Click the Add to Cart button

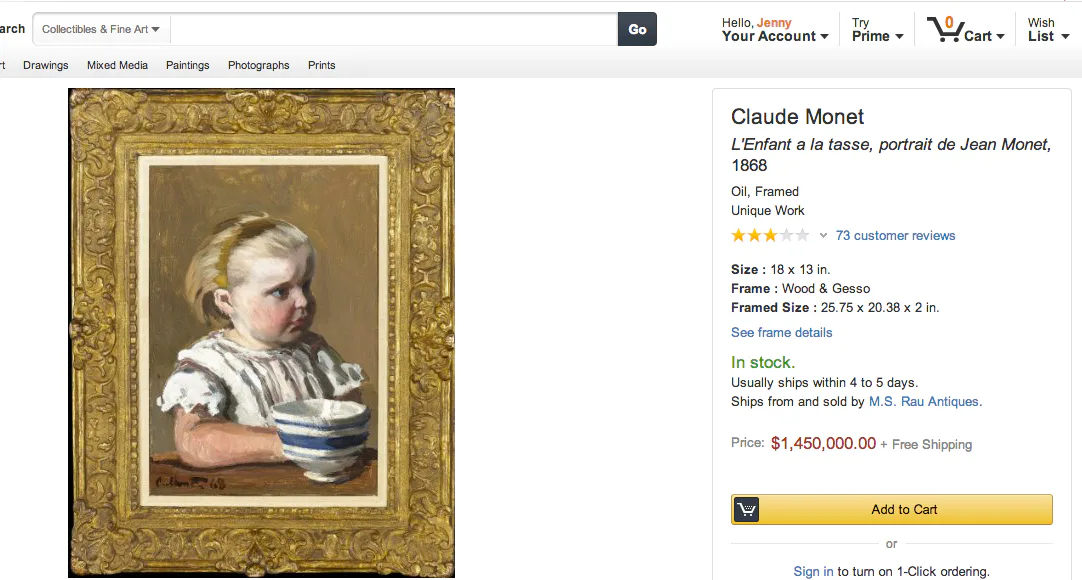[904, 510]
